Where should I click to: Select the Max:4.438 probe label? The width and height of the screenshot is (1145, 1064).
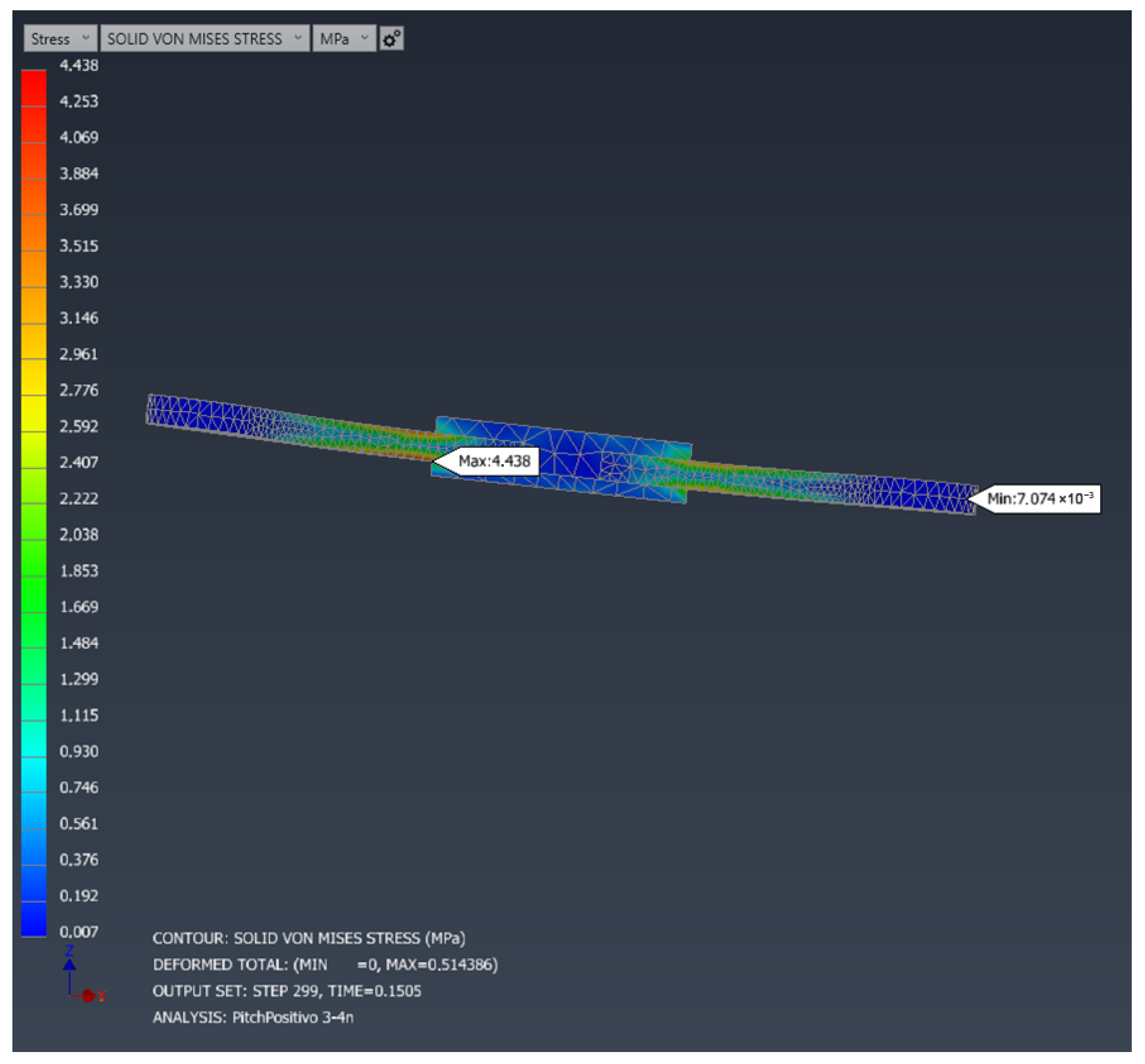(494, 461)
